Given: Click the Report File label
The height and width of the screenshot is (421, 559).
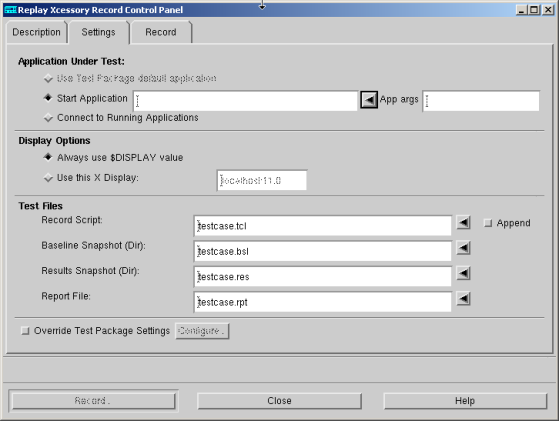Looking at the screenshot, I should (66, 296).
